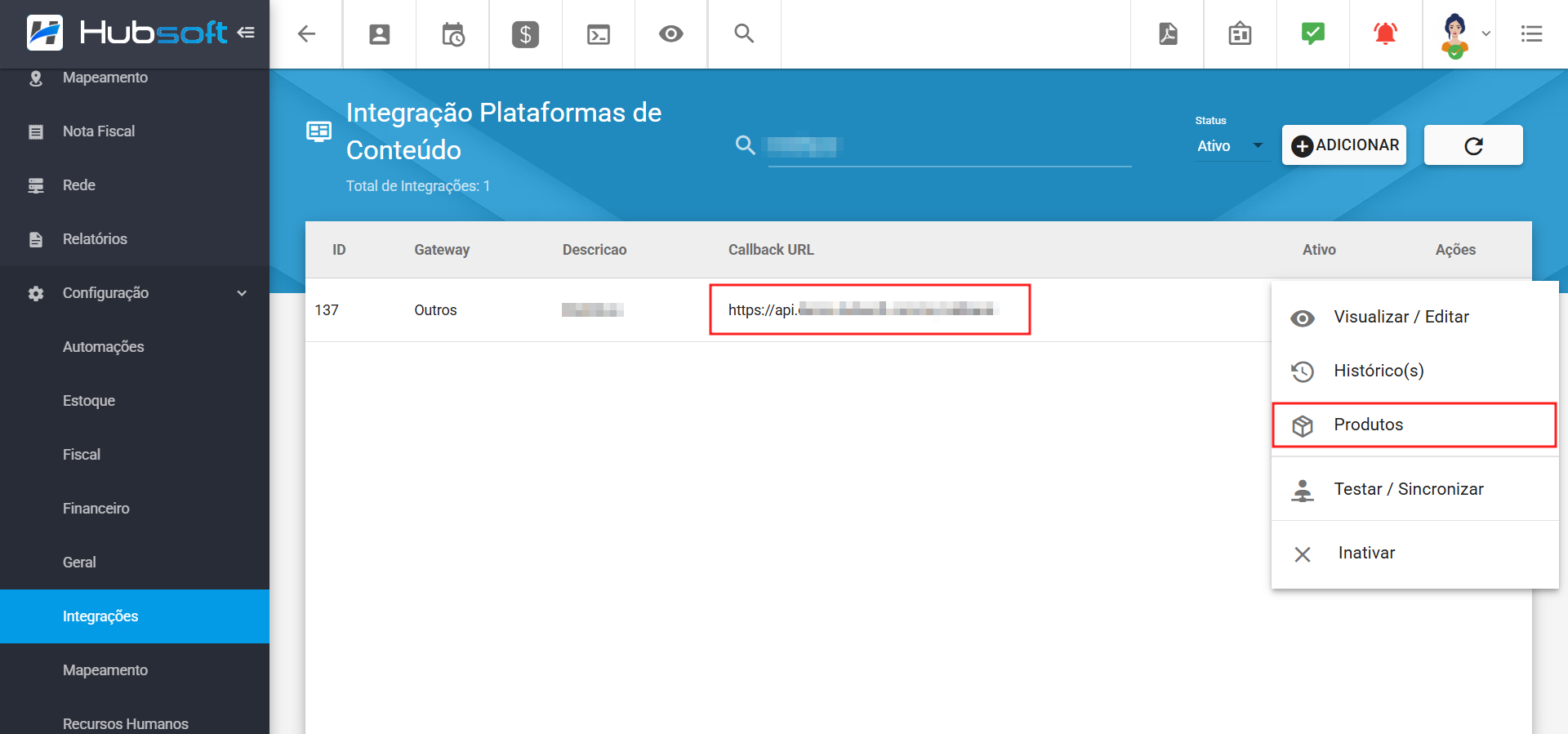Click the refresh reload button
Screen dimensions: 1568x734
tap(1472, 145)
